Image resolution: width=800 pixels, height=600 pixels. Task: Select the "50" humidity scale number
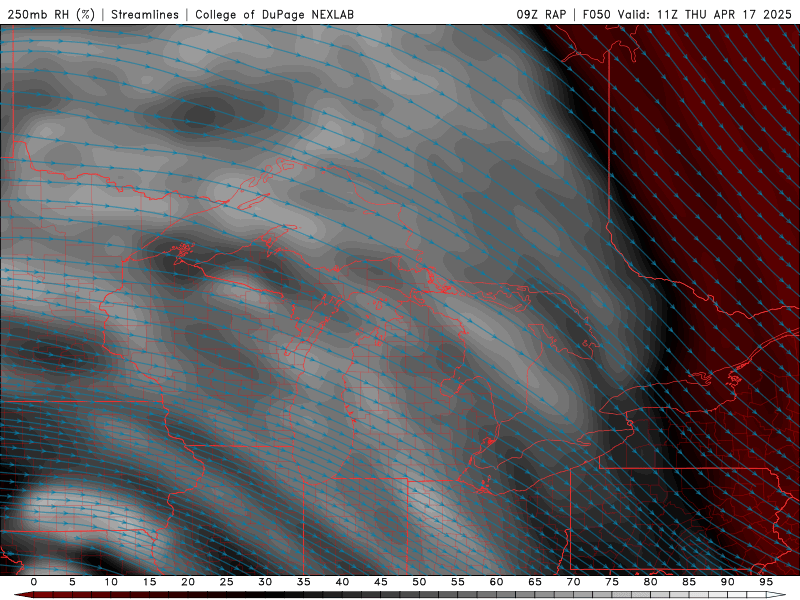pyautogui.click(x=419, y=582)
